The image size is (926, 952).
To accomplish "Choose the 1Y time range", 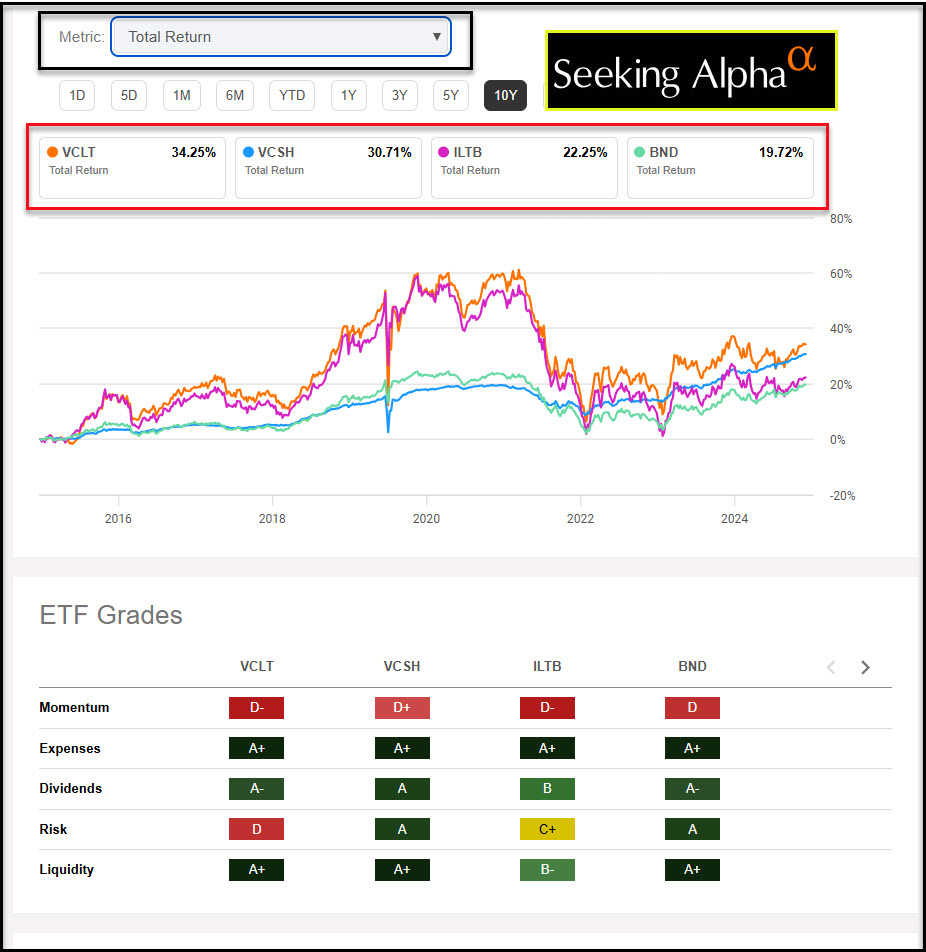I will click(348, 95).
